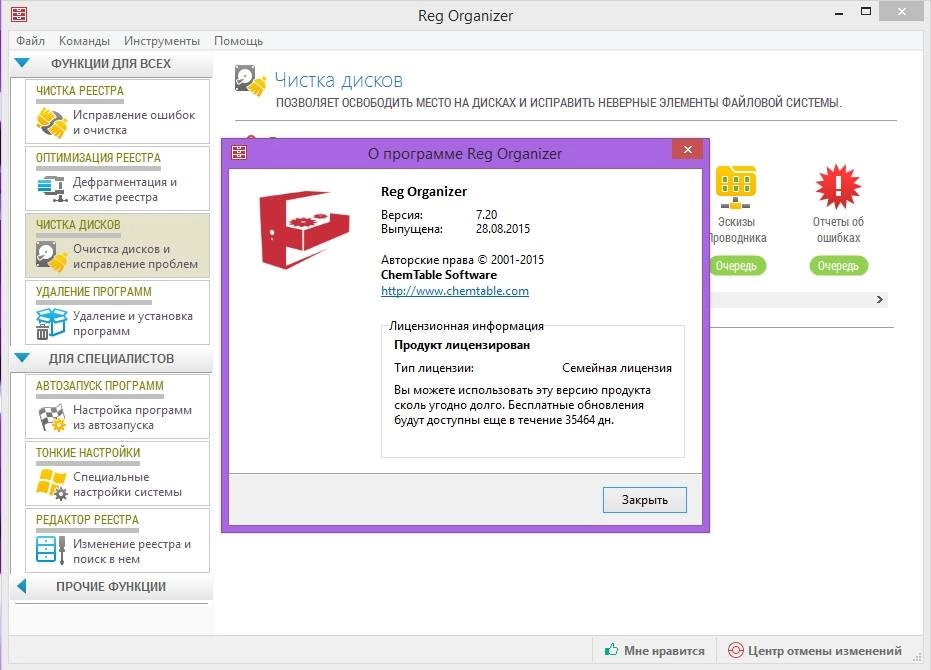This screenshot has height=670, width=931.
Task: Click Специальные настройки системы text
Action: pos(128,485)
